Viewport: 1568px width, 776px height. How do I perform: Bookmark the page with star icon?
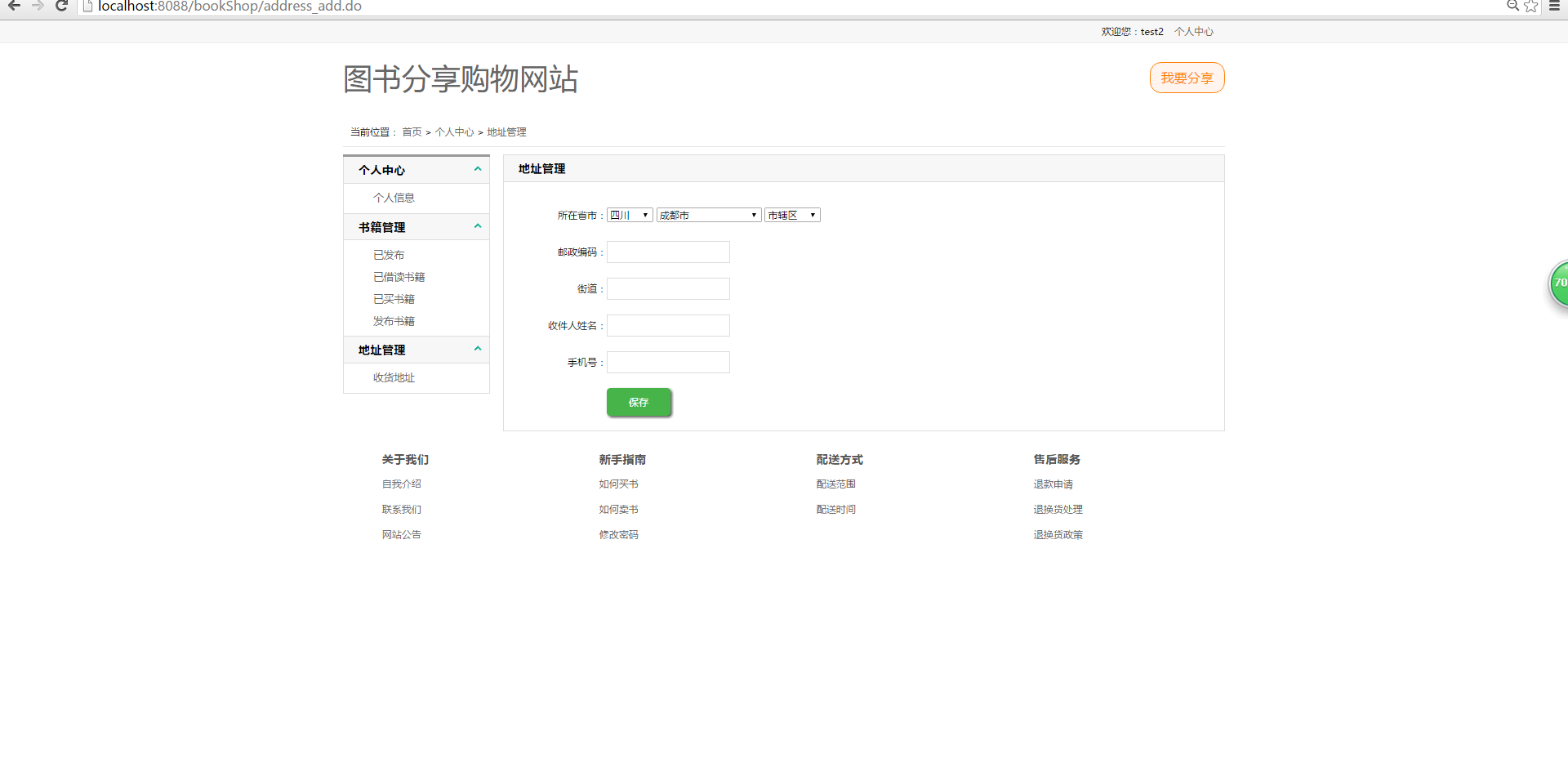coord(1531,6)
